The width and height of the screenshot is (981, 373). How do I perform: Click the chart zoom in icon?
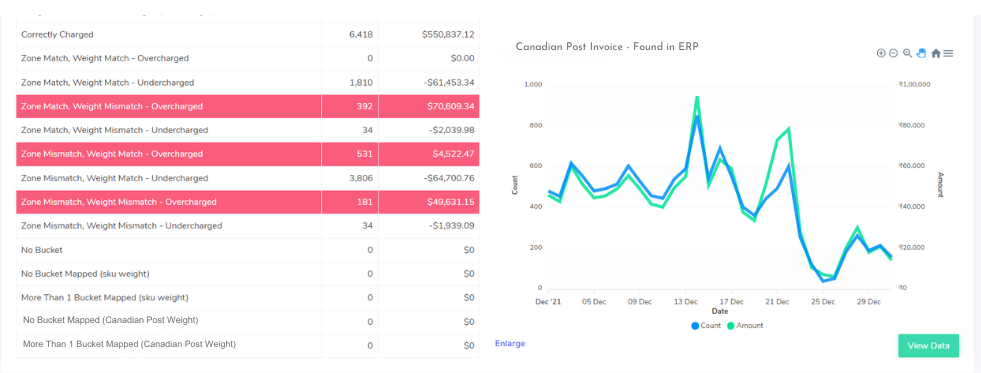[882, 53]
